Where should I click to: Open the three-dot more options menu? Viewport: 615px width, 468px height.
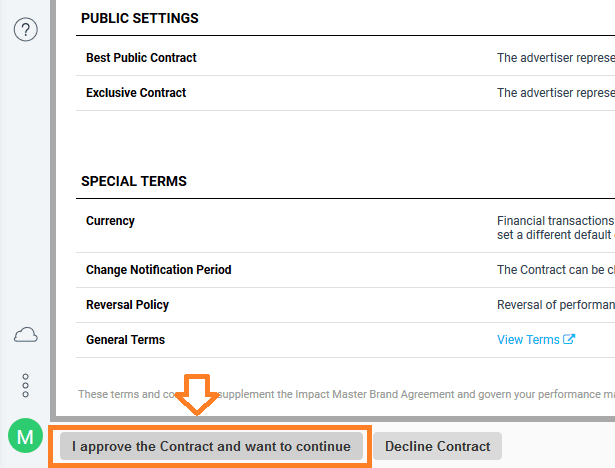(25, 385)
